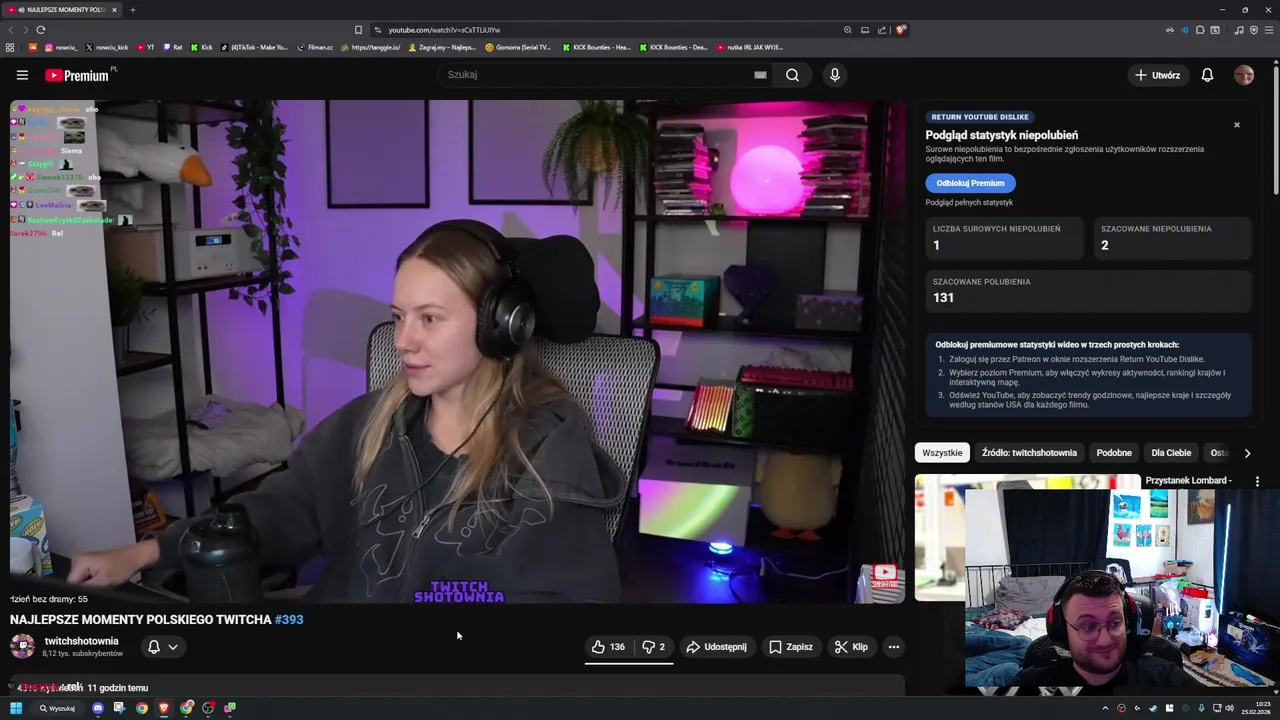Open the YouTube hamburger guide menu

pos(22,75)
